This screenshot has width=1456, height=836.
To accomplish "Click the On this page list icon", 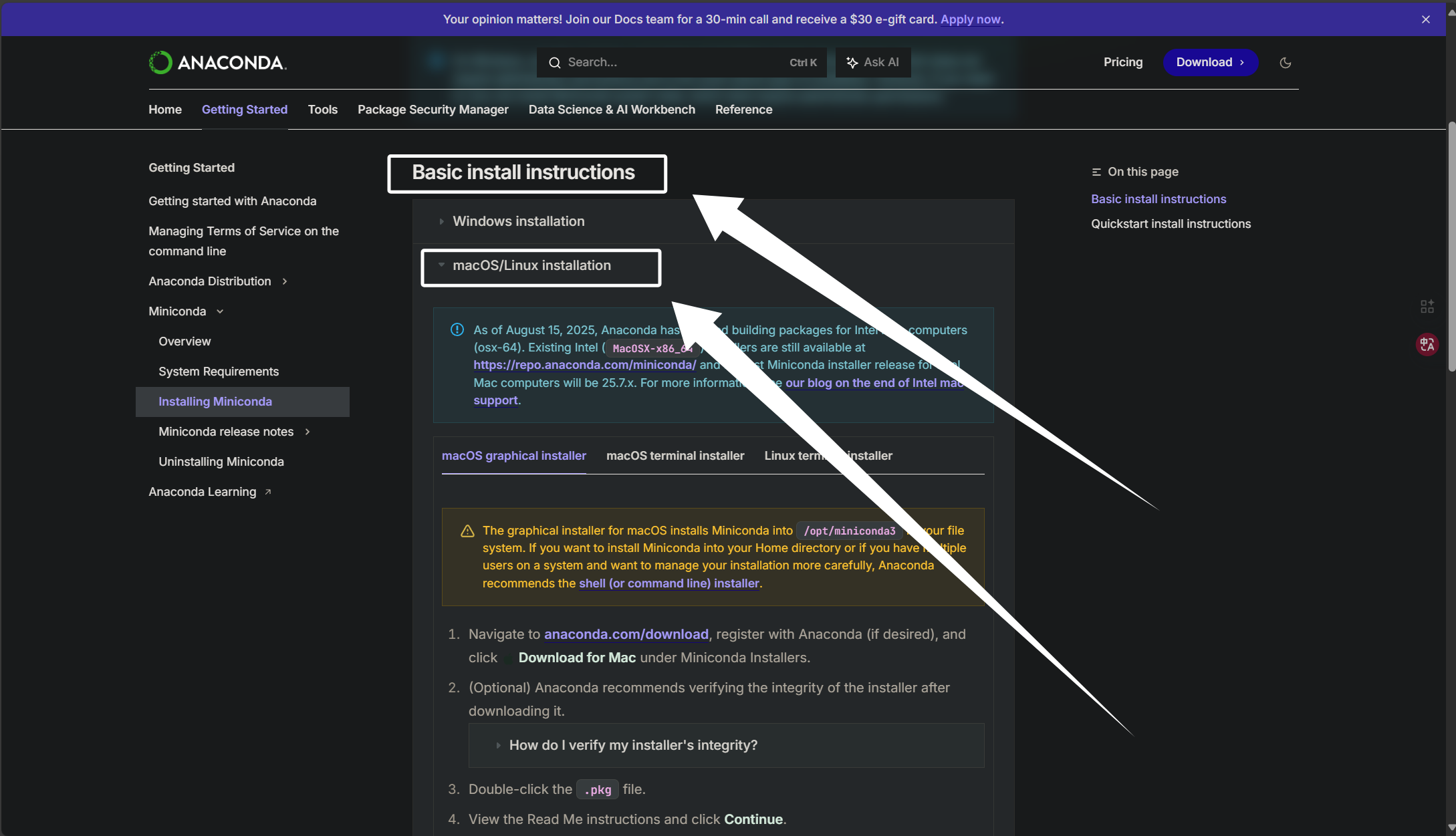I will (x=1096, y=172).
